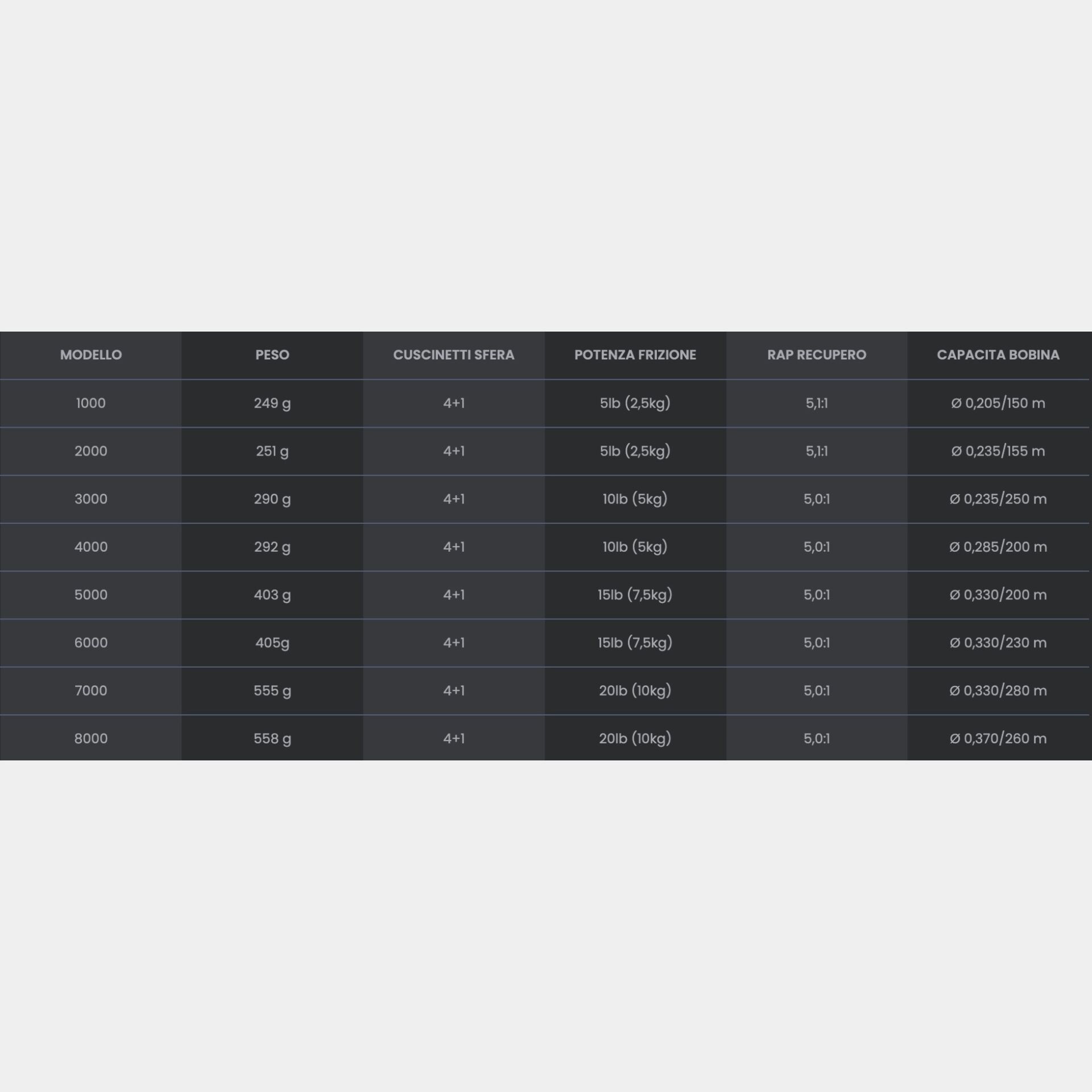Click the MODELLO column header
The image size is (1092, 1092).
91,355
